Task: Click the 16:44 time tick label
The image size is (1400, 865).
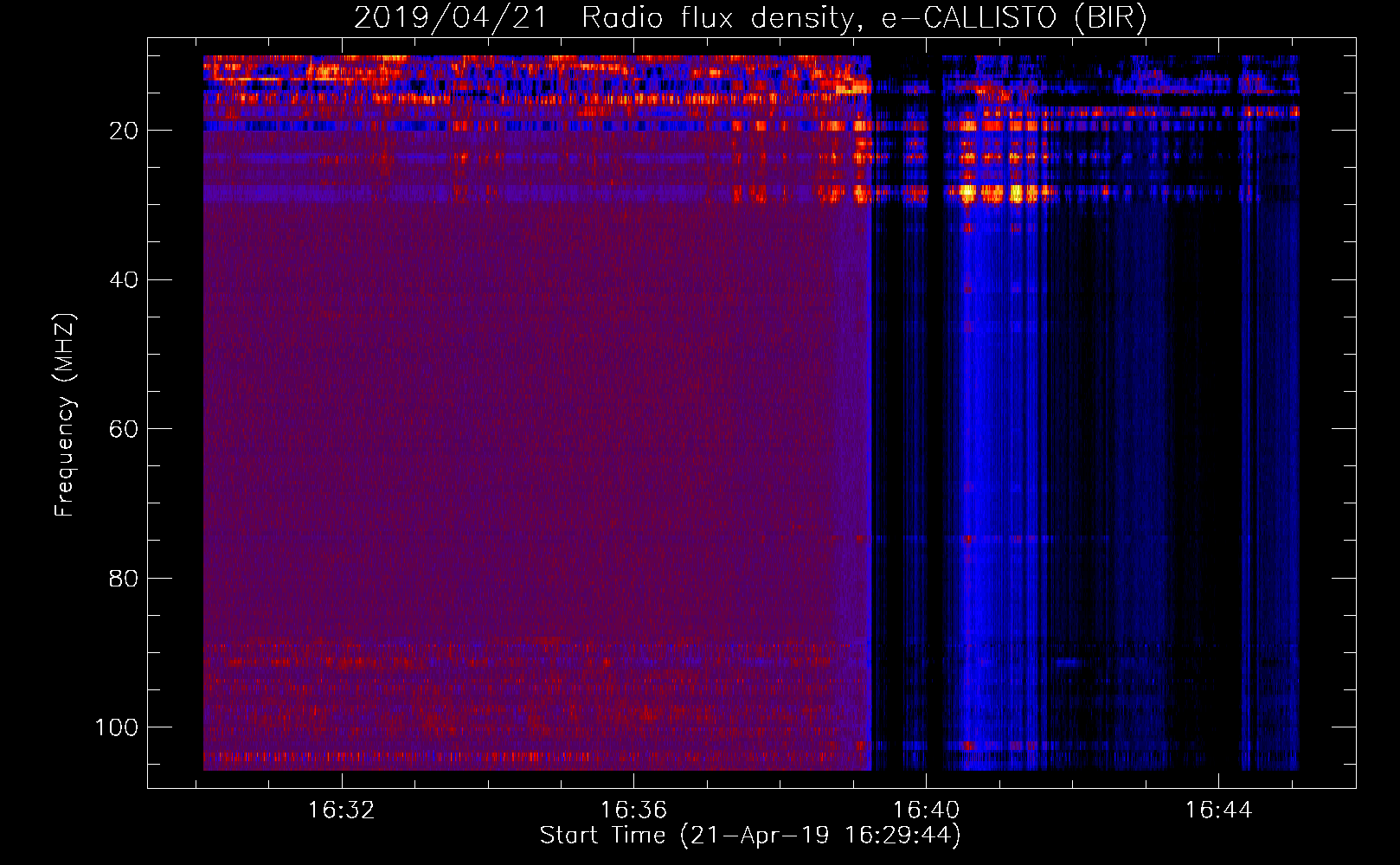Action: [1218, 811]
